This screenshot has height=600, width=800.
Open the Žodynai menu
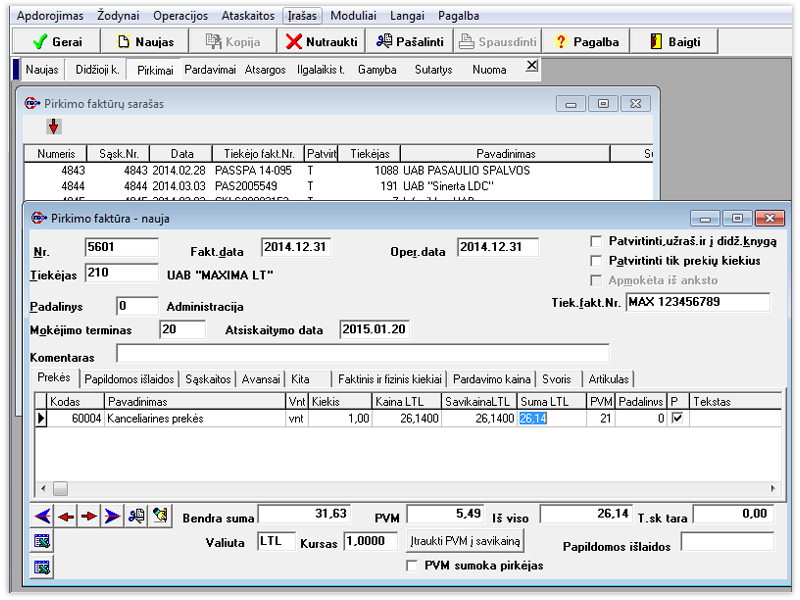pyautogui.click(x=118, y=16)
